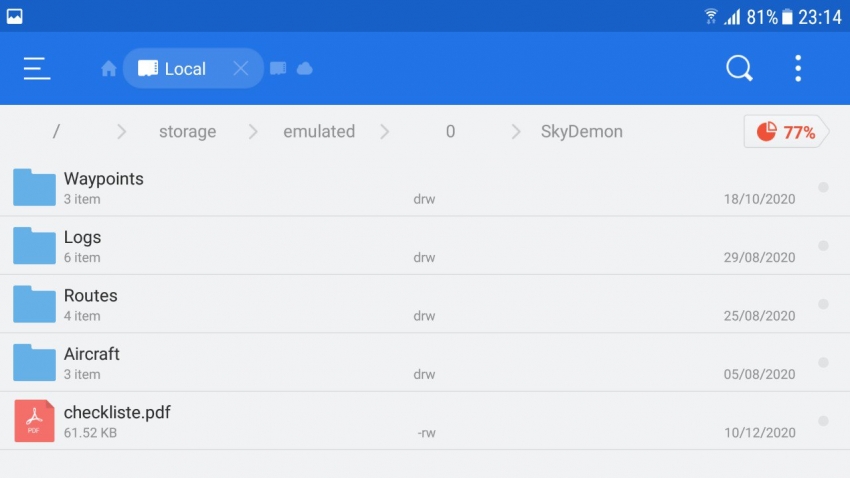The width and height of the screenshot is (850, 478).
Task: Navigate to the root slash in the path
Action: 57,132
